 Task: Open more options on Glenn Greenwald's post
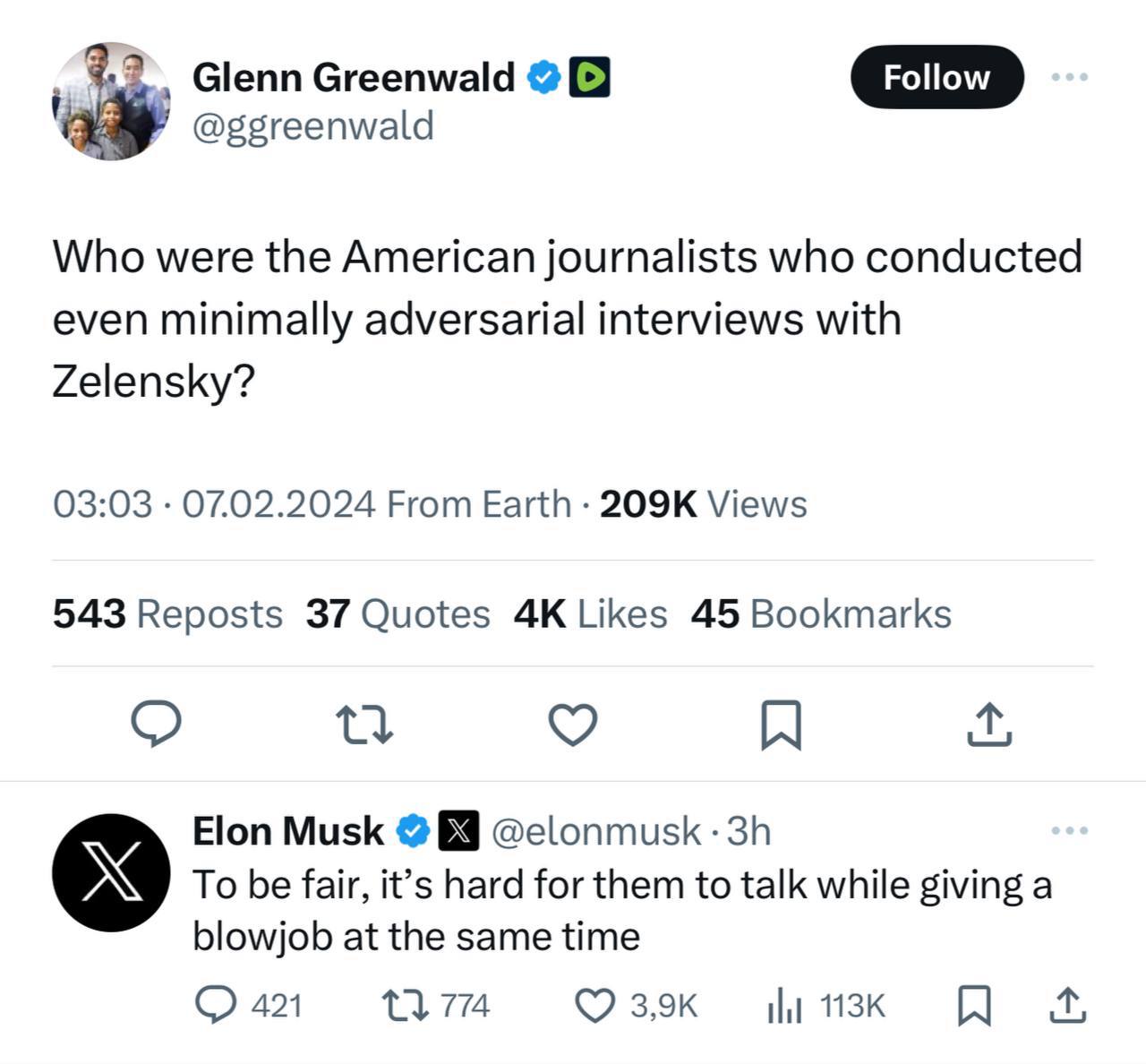[1070, 77]
